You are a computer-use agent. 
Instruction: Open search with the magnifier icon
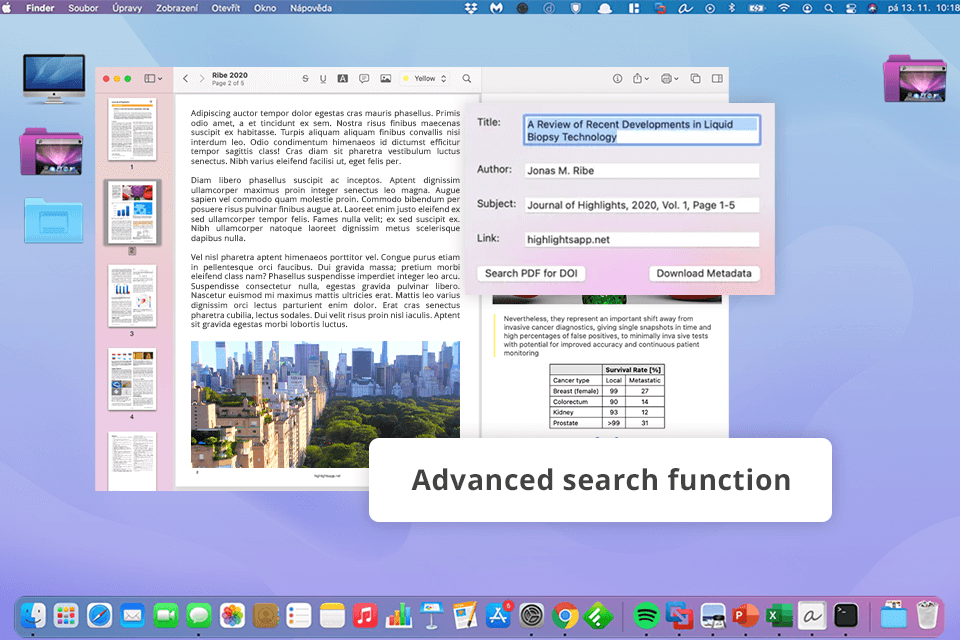(467, 78)
